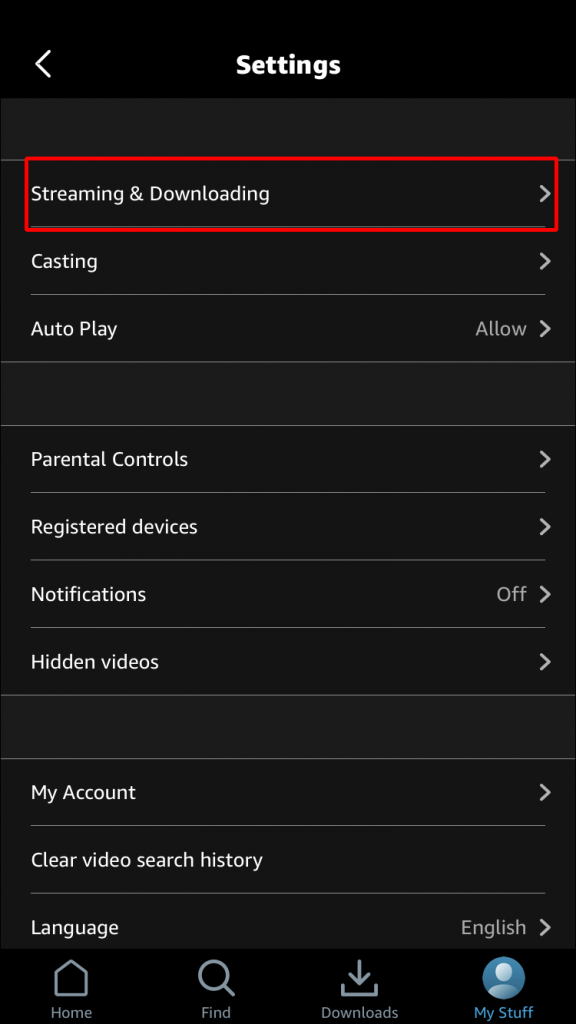Expand the Casting options

pyautogui.click(x=288, y=261)
